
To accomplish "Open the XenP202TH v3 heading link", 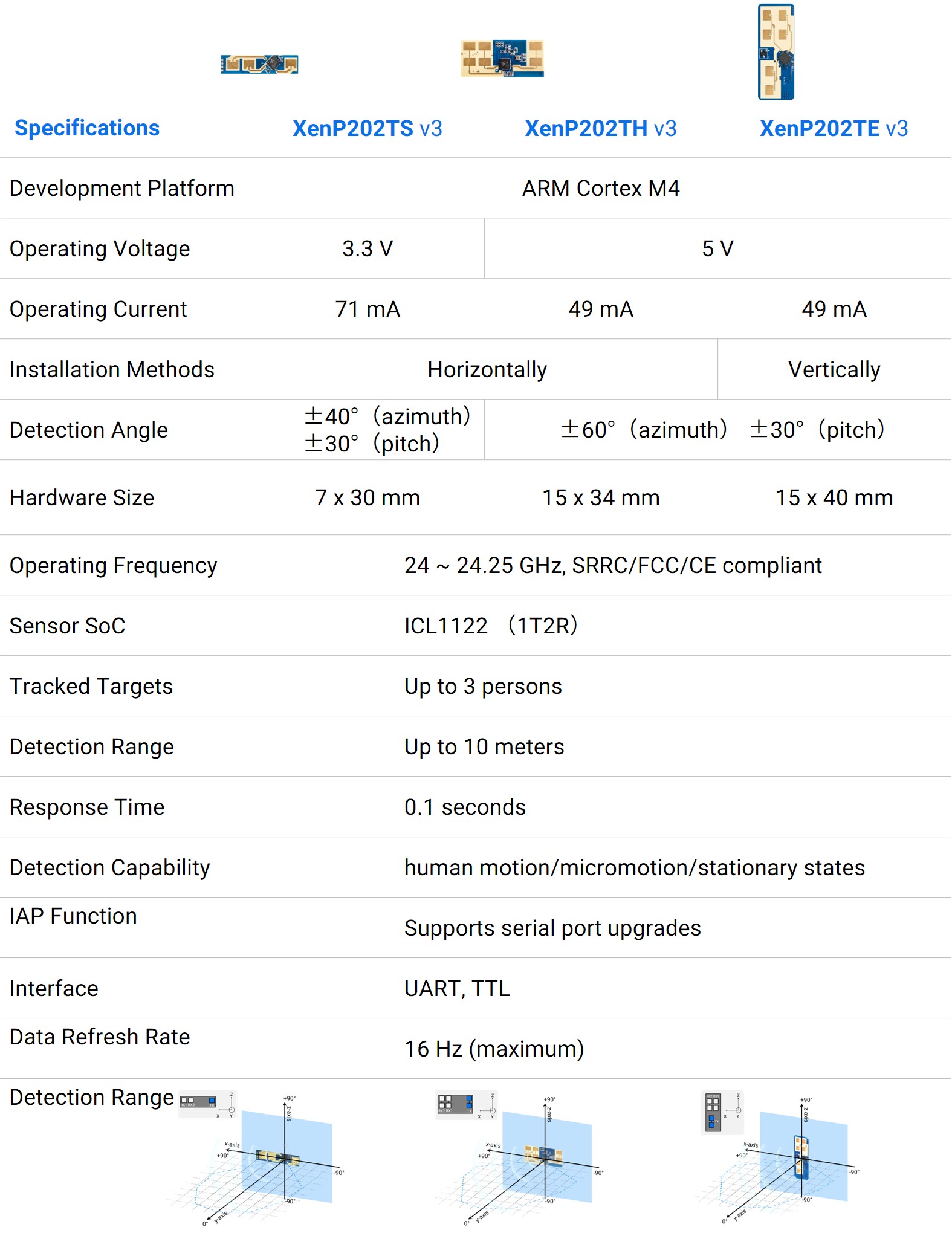I will point(601,128).
